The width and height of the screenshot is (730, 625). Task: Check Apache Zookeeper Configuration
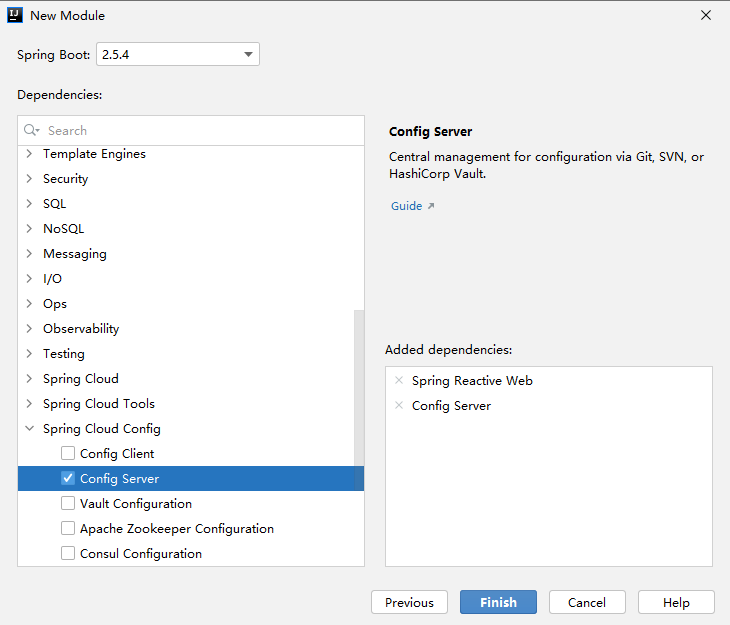68,528
